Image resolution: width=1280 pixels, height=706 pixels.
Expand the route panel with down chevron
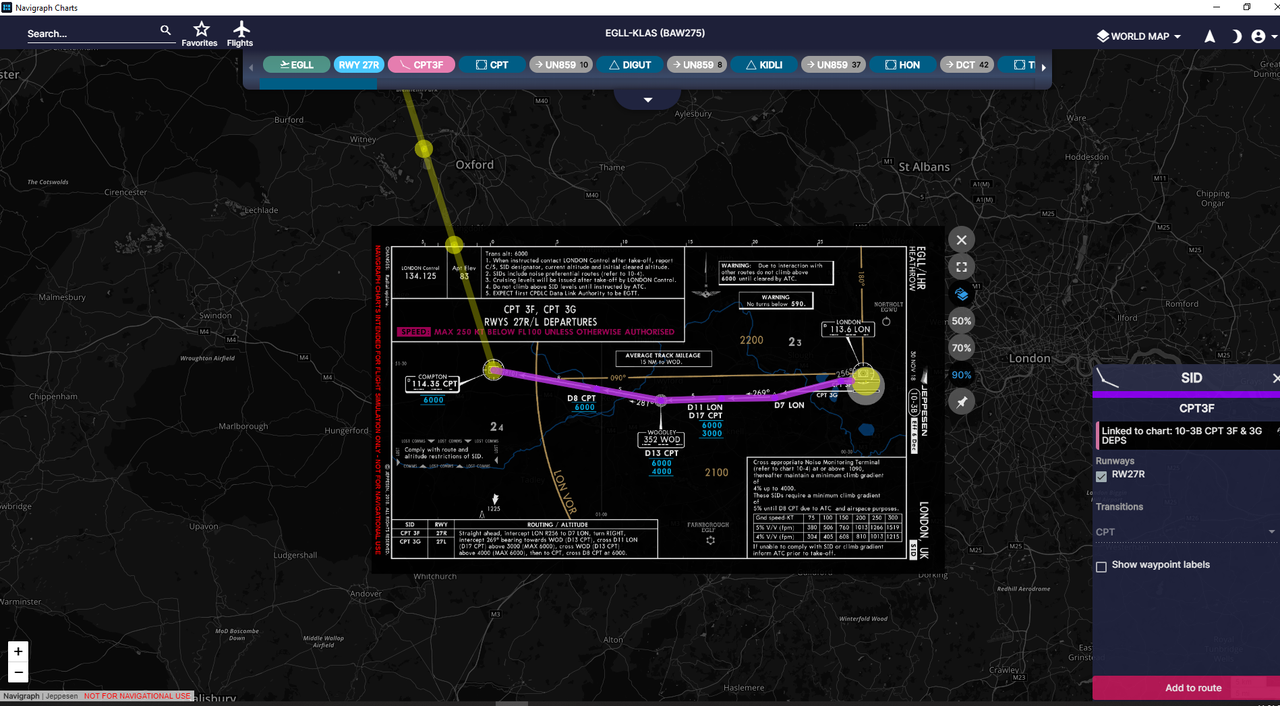coord(648,99)
